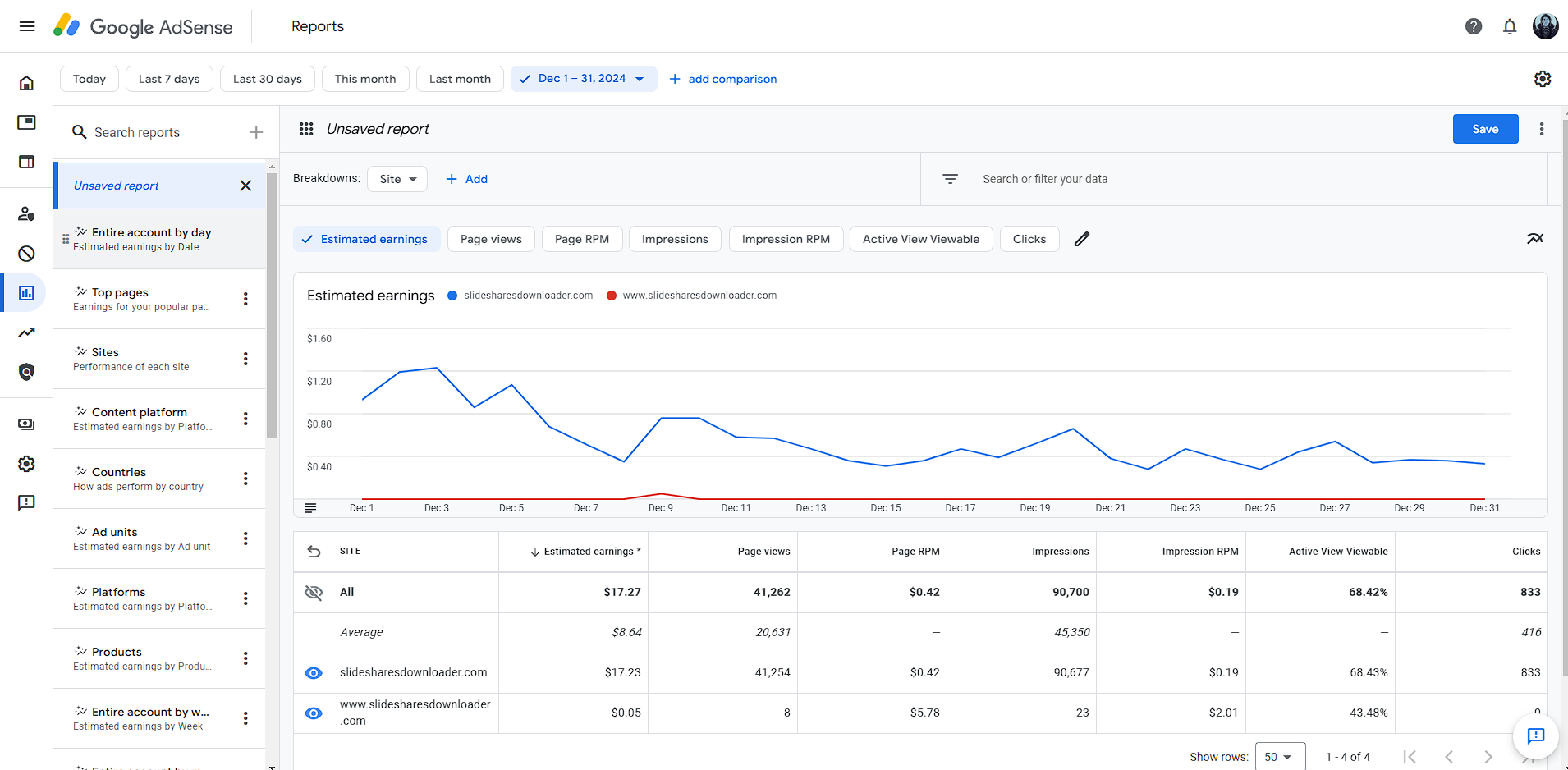Toggle the Impressions metric chip

click(x=675, y=239)
